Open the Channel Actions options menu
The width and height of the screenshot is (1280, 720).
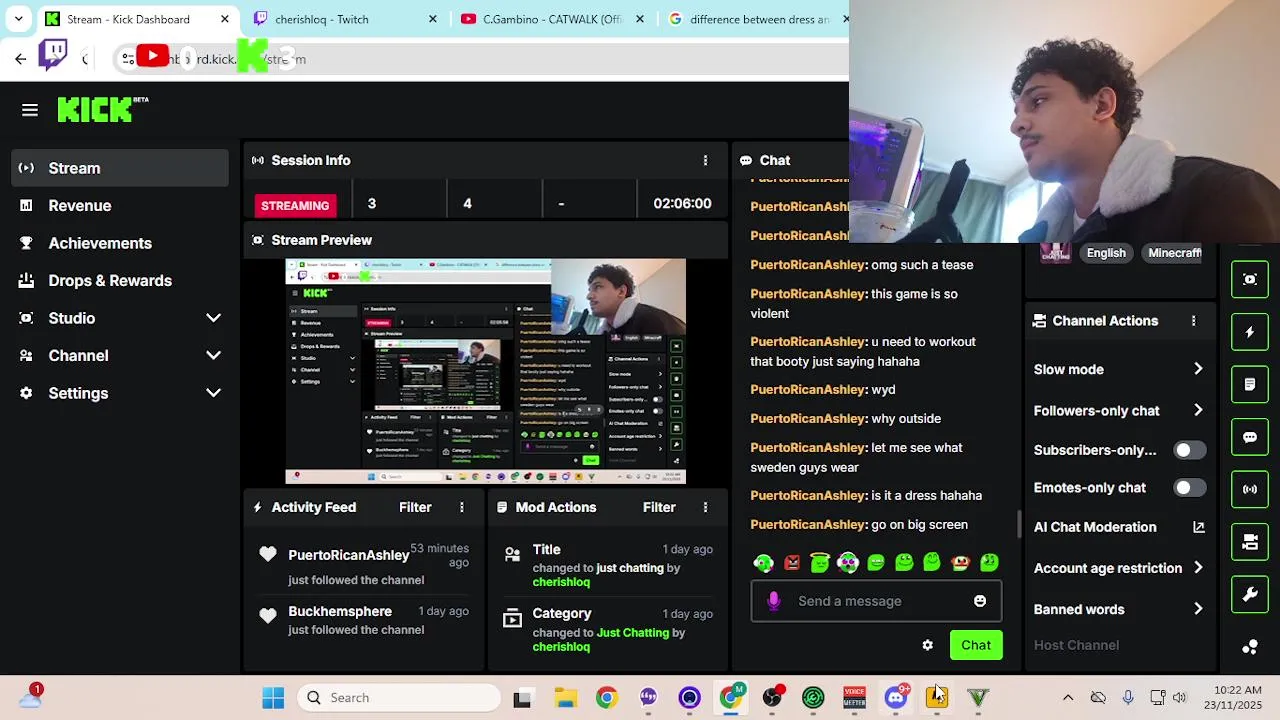pos(1193,321)
